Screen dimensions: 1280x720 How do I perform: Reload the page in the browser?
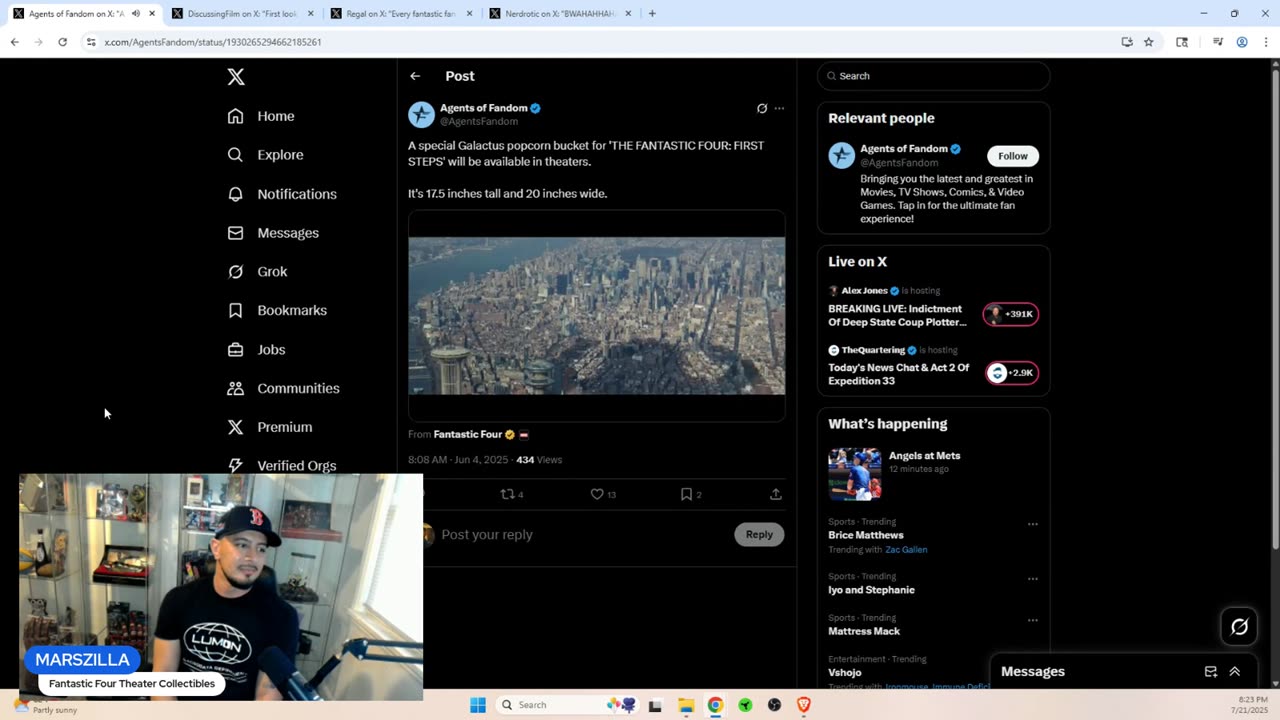(62, 42)
